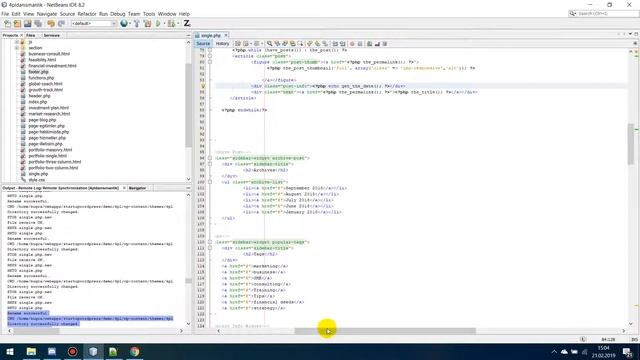Close the single.php editor tab
The width and height of the screenshot is (640, 360).
(x=226, y=36)
